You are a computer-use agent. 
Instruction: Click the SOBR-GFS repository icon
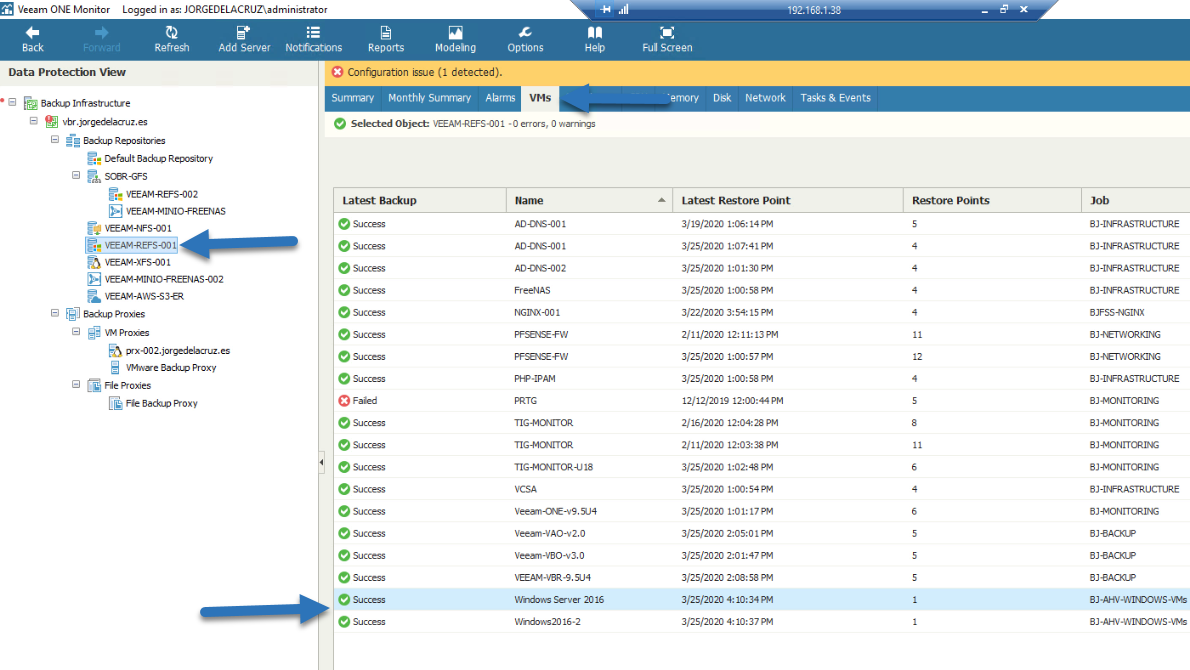94,176
